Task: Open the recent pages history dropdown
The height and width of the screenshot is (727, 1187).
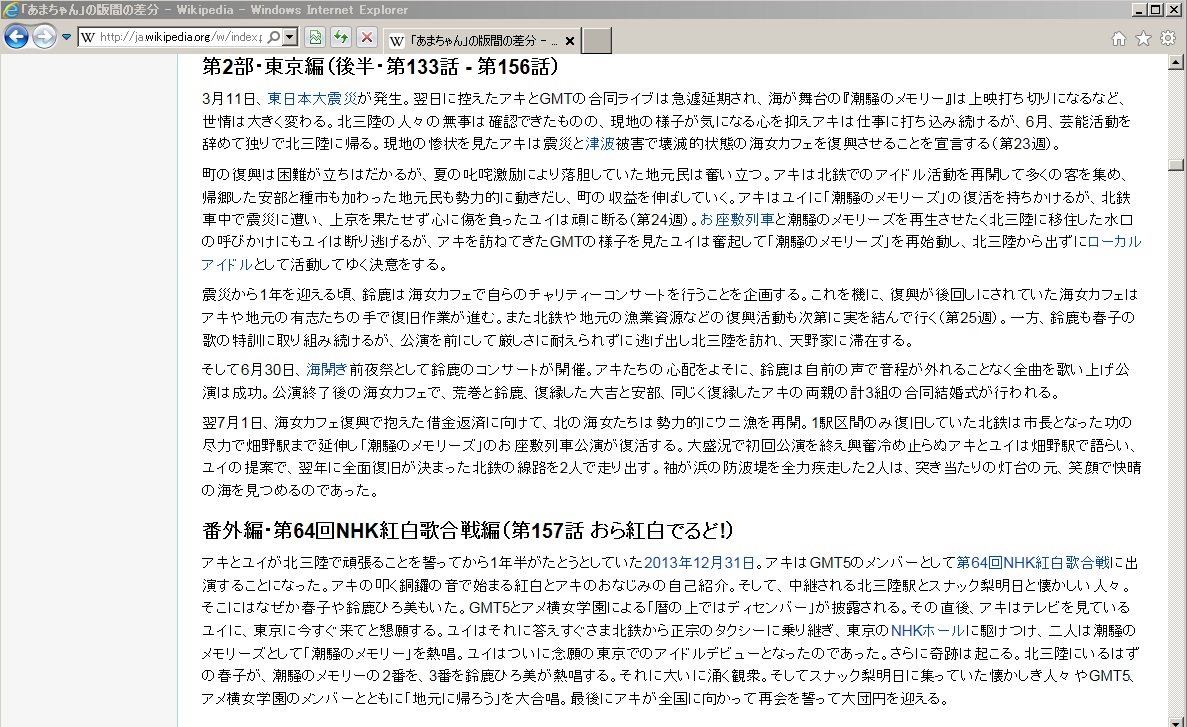Action: pos(66,37)
